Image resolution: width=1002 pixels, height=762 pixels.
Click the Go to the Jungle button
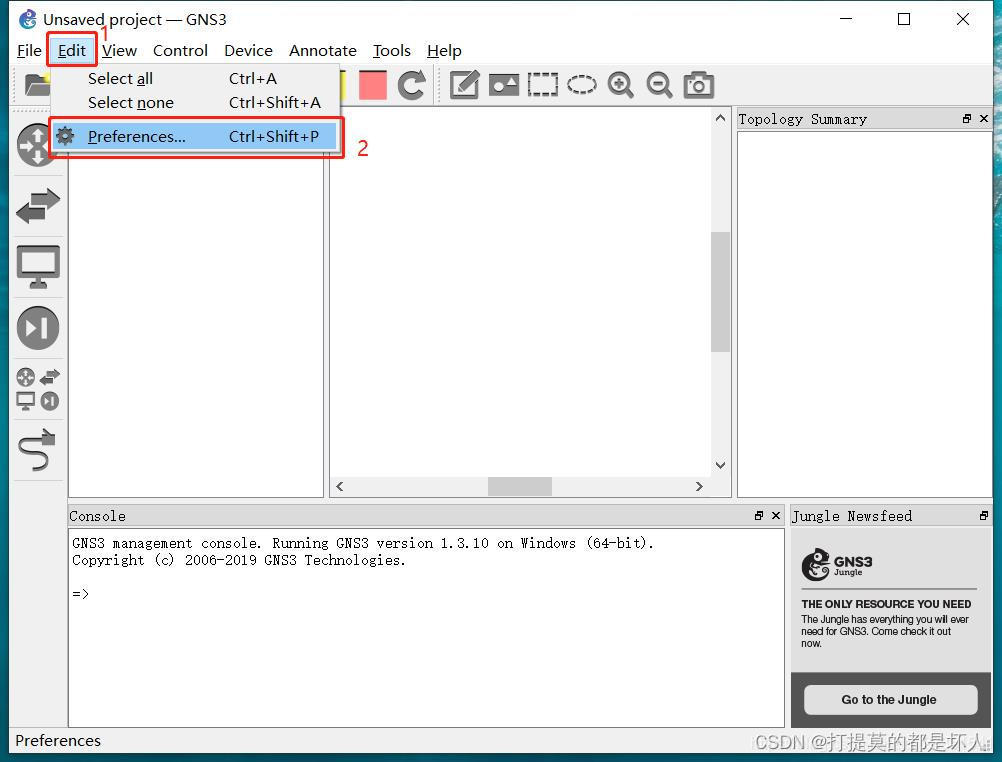[890, 700]
